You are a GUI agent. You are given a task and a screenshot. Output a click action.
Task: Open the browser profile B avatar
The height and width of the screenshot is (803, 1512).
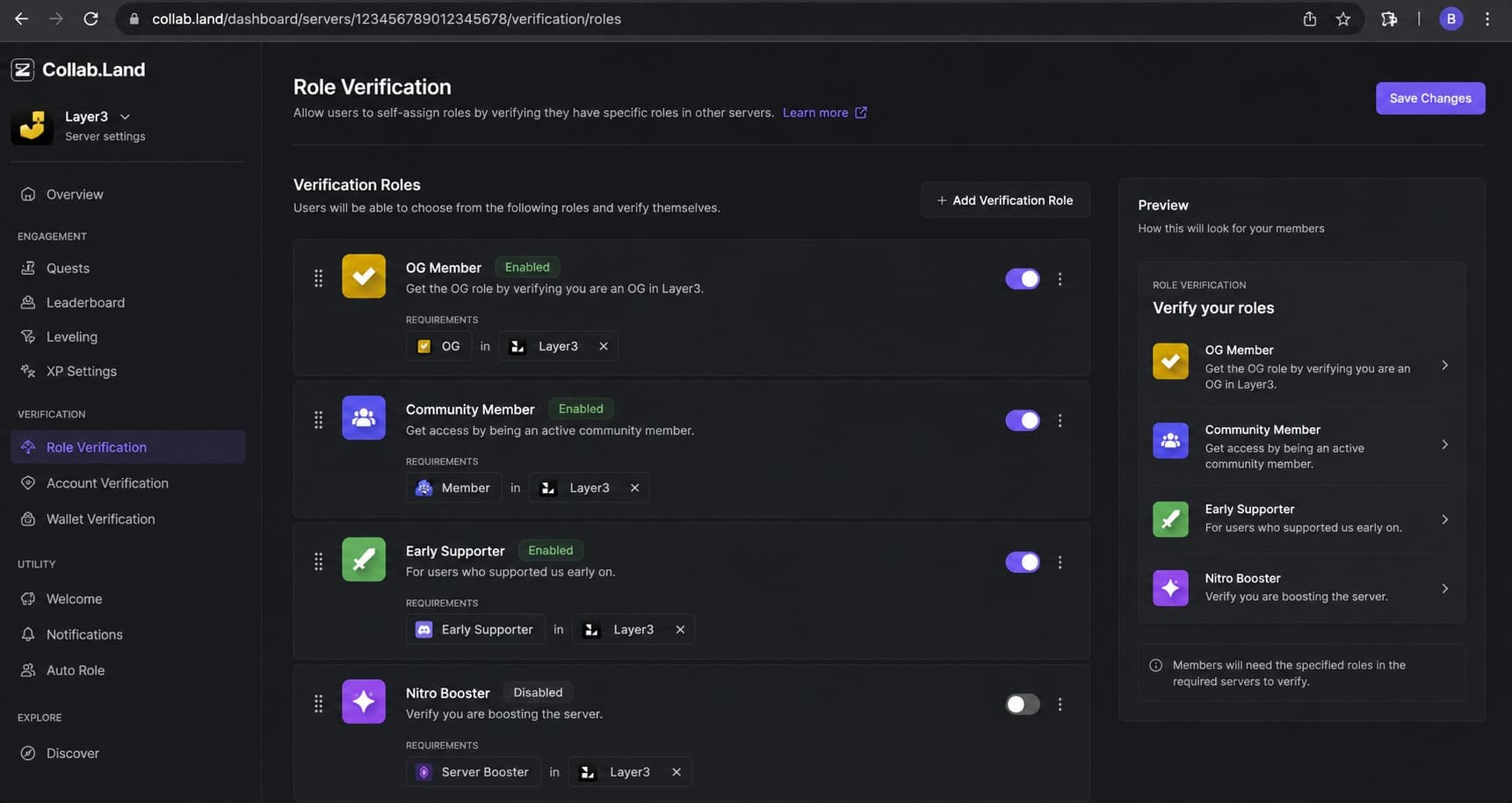click(x=1451, y=18)
